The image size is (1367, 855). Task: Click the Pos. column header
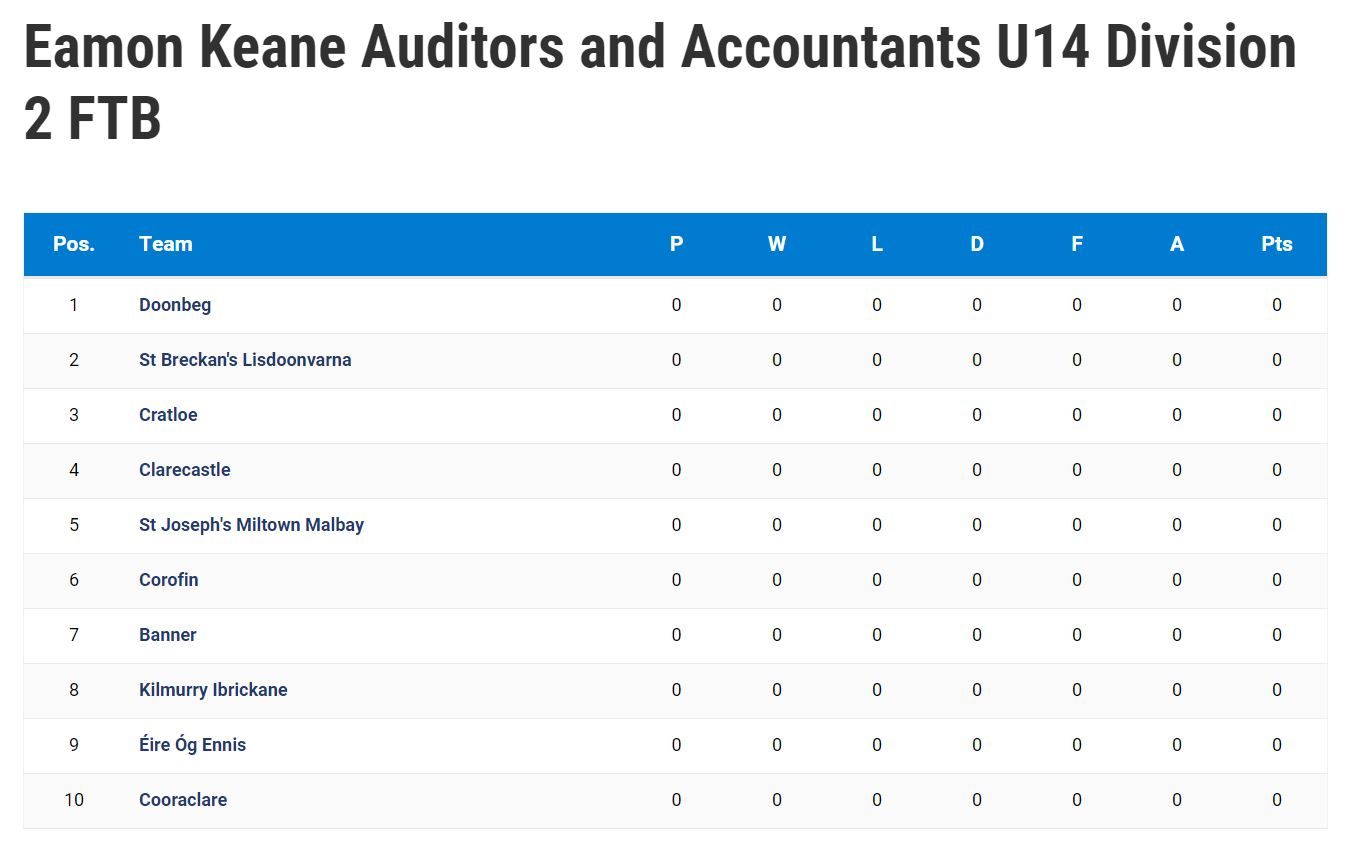click(74, 244)
